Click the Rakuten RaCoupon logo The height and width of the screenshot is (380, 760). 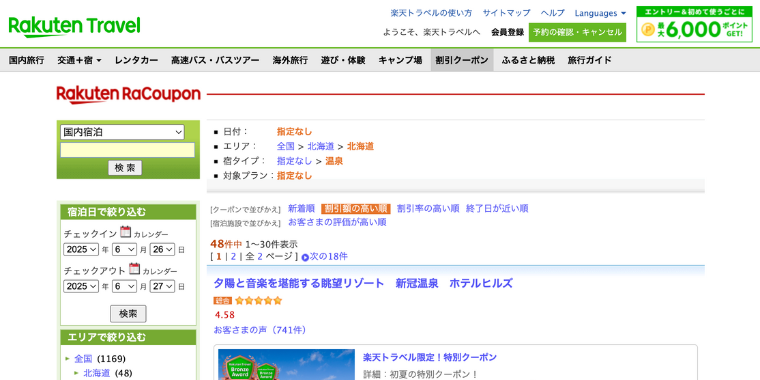pos(128,95)
